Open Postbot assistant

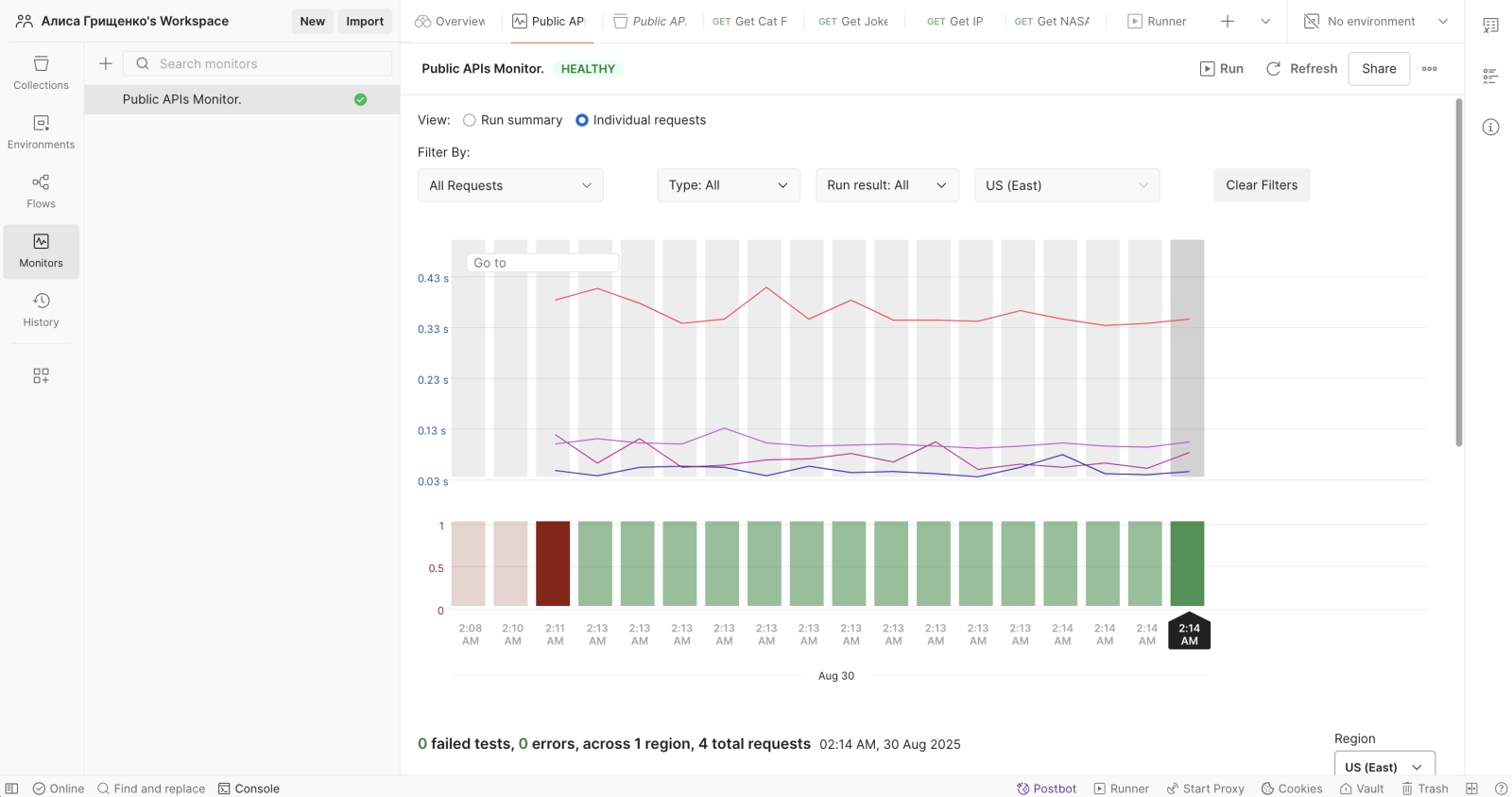coord(1046,788)
